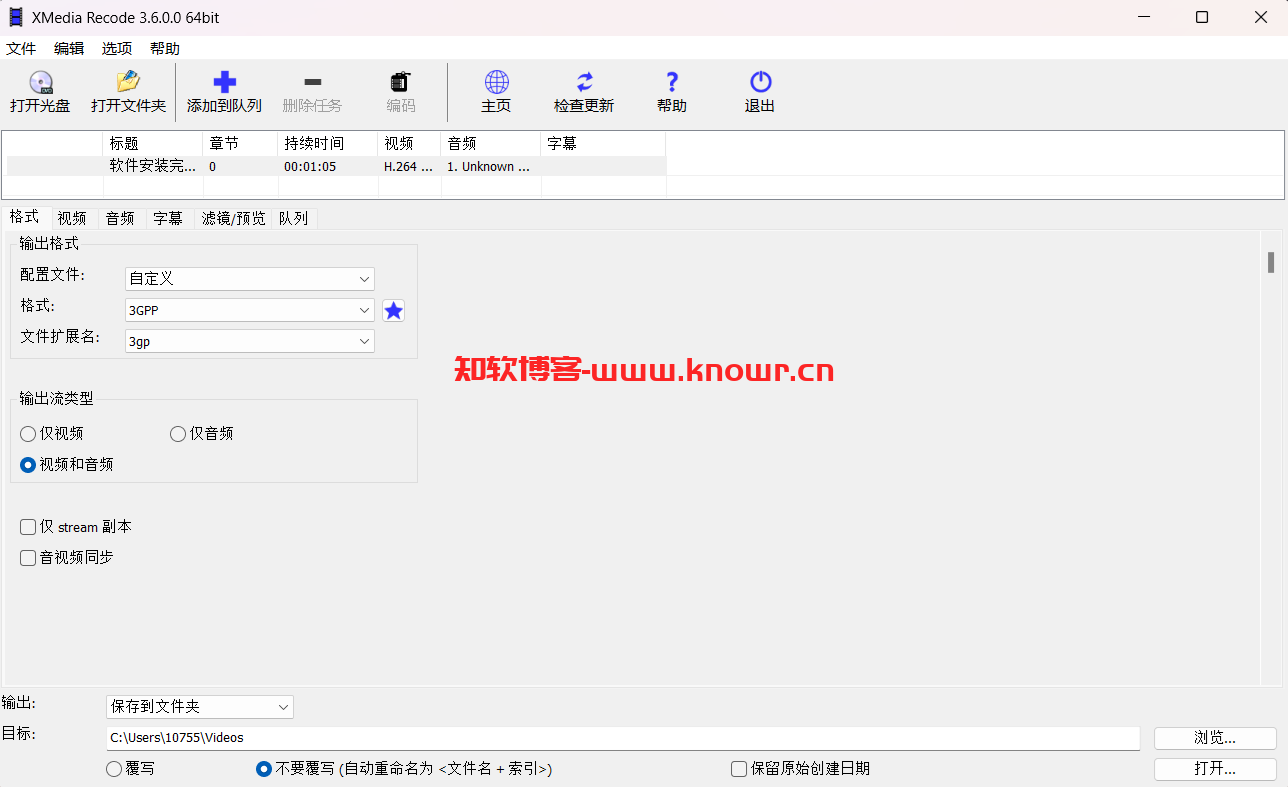Click the 目标 path input field
This screenshot has height=787, width=1288.
[x=623, y=738]
